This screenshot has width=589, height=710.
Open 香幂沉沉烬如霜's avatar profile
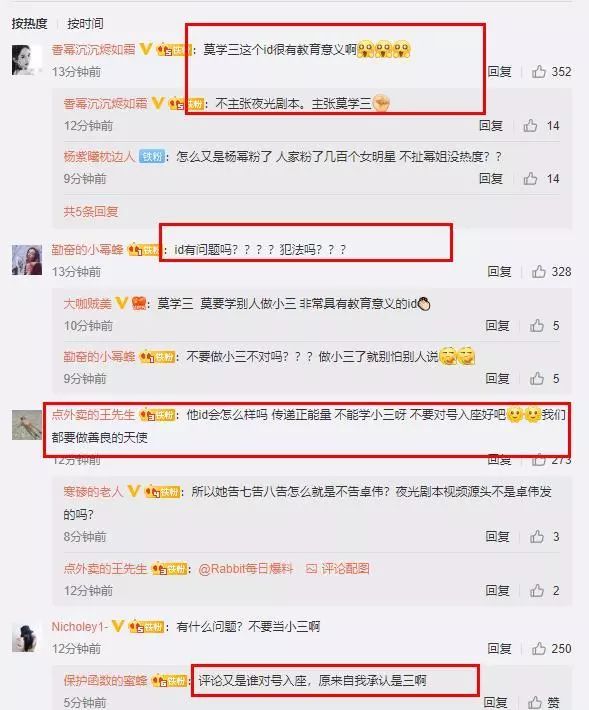tap(27, 60)
